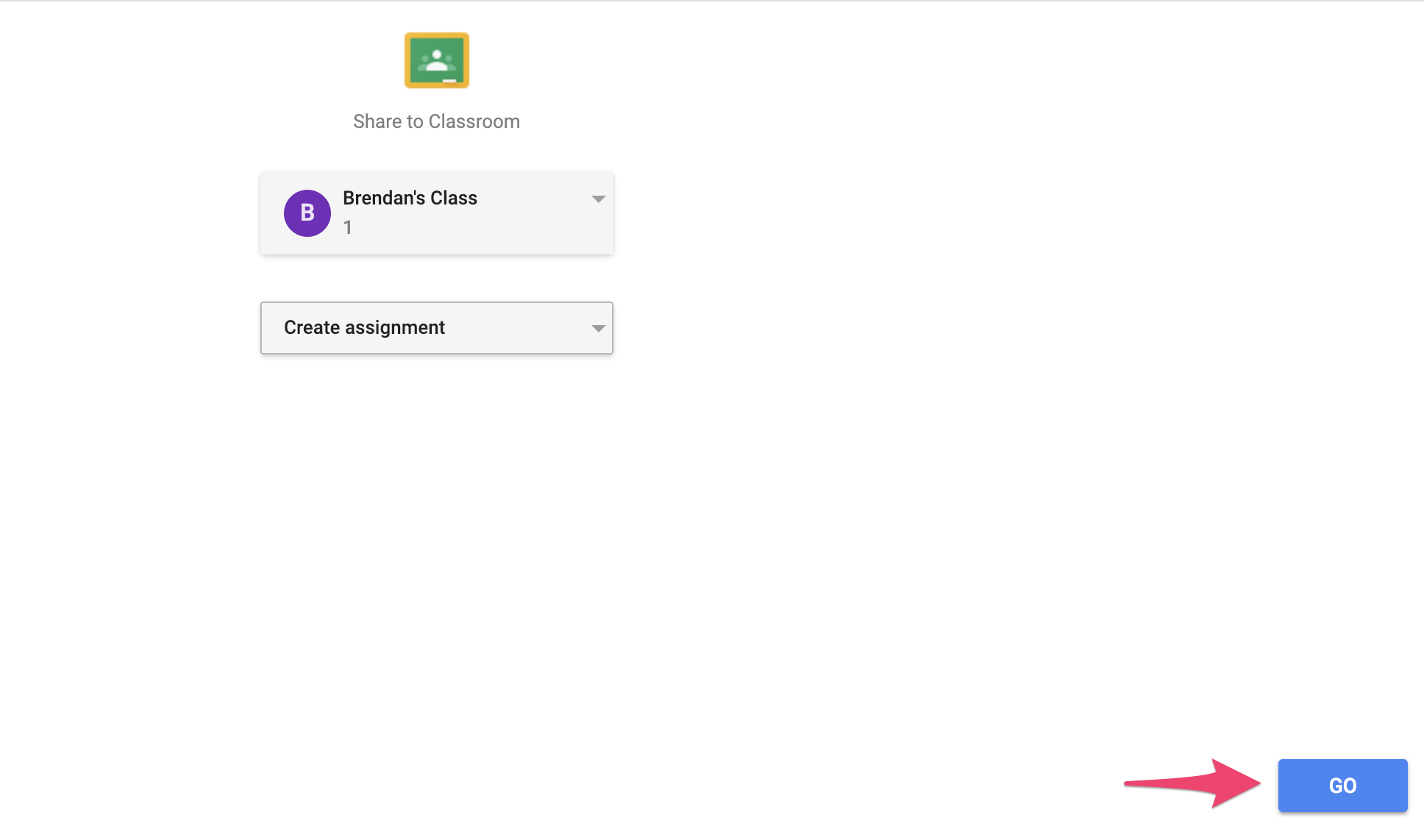Expand the Create assignment dropdown
The height and width of the screenshot is (840, 1424).
coord(437,327)
